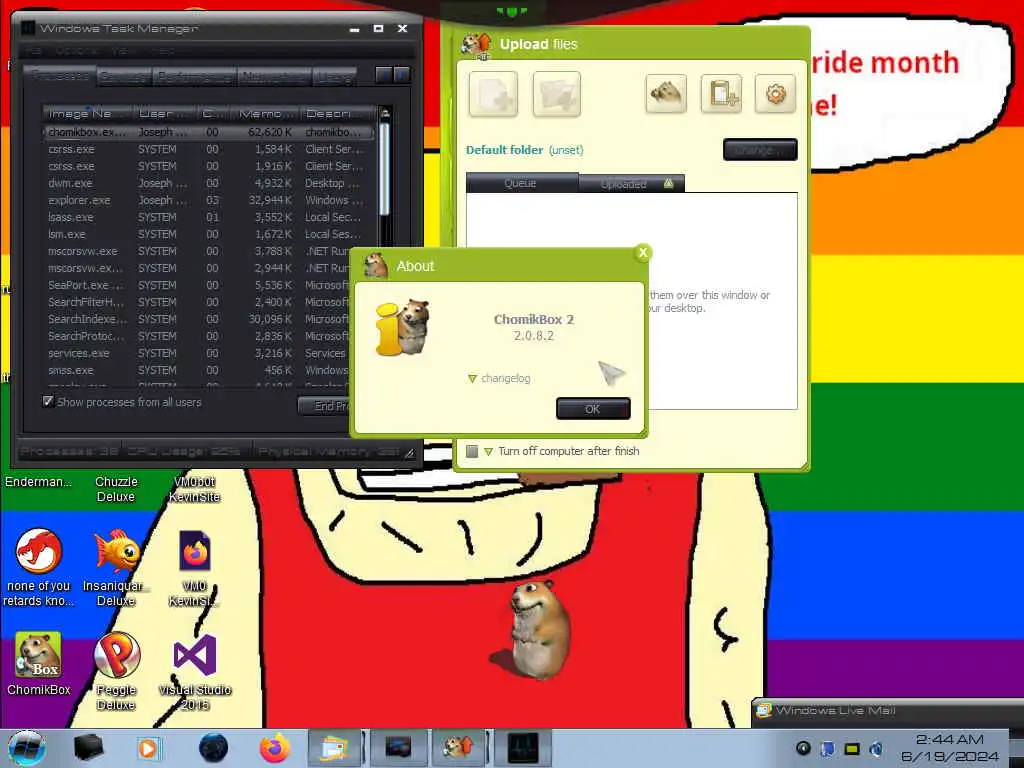
Task: Click the Task Manager taskbar button
Action: [523, 748]
